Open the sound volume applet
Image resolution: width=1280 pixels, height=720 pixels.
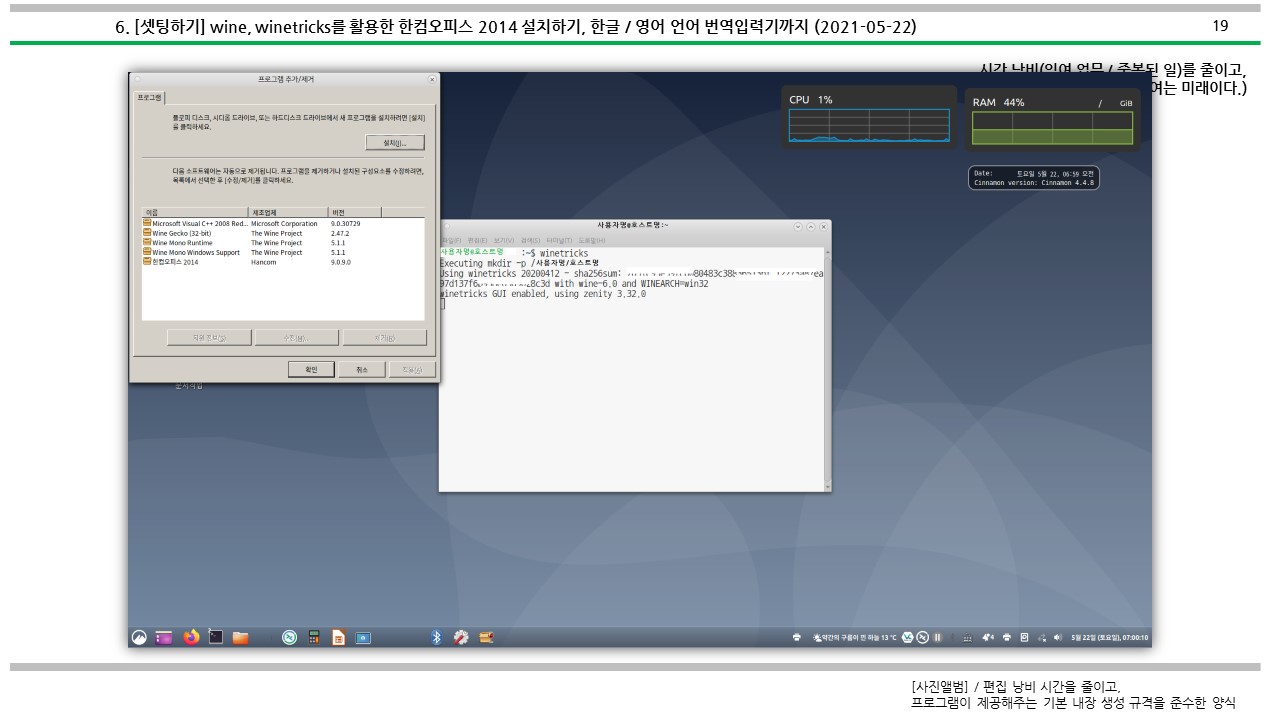(1058, 637)
